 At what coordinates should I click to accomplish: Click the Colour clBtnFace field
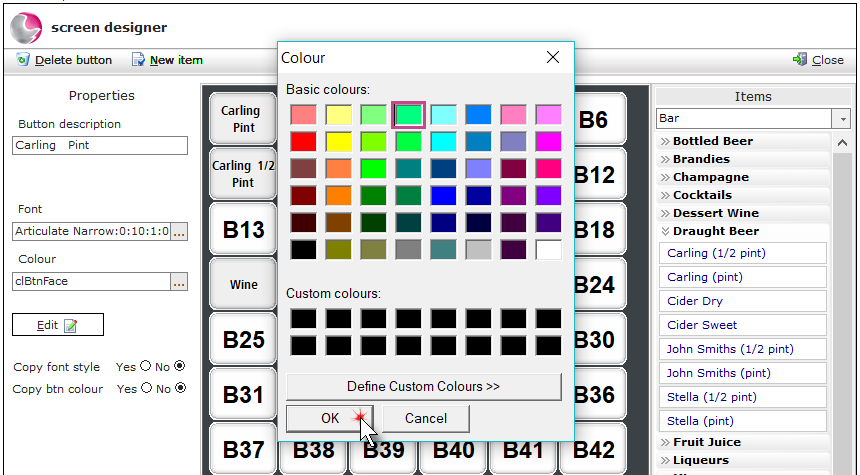coord(91,282)
